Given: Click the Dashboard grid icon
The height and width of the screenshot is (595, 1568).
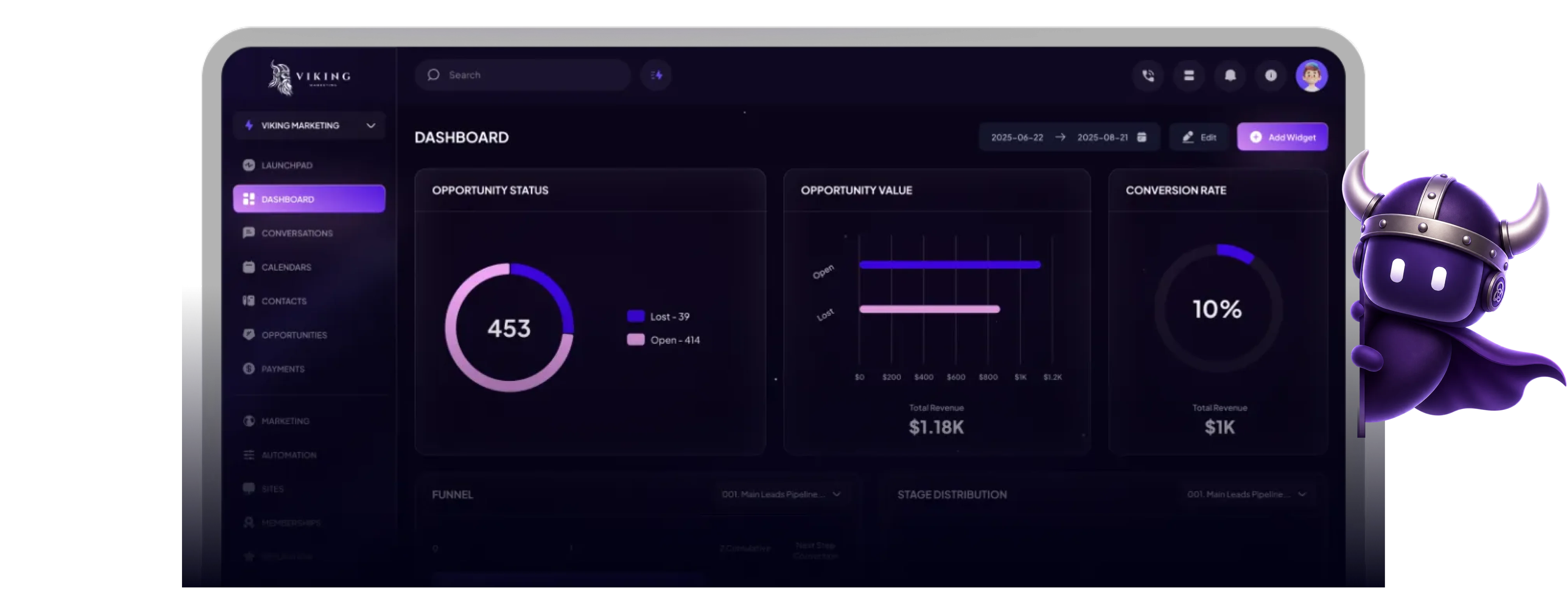Looking at the screenshot, I should 248,199.
